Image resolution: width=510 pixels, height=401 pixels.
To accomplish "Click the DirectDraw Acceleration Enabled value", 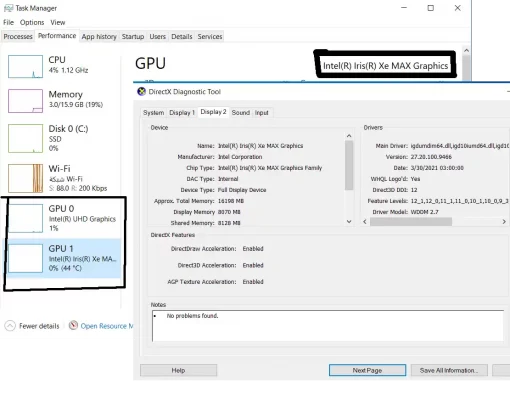I will 253,249.
